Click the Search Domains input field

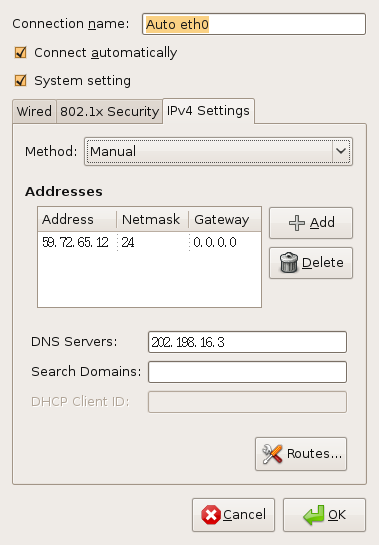coord(247,372)
